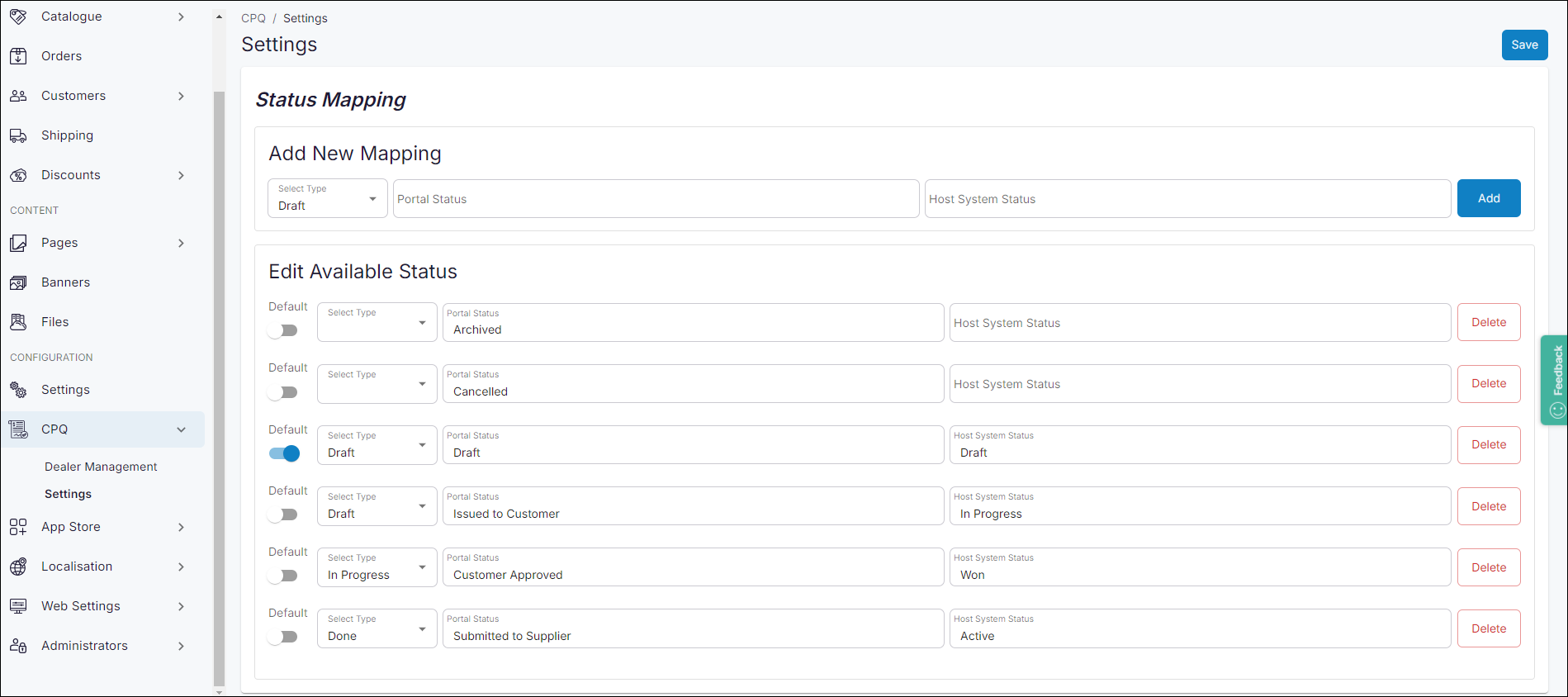Click the Save button
This screenshot has height=697, width=1568.
click(x=1523, y=45)
